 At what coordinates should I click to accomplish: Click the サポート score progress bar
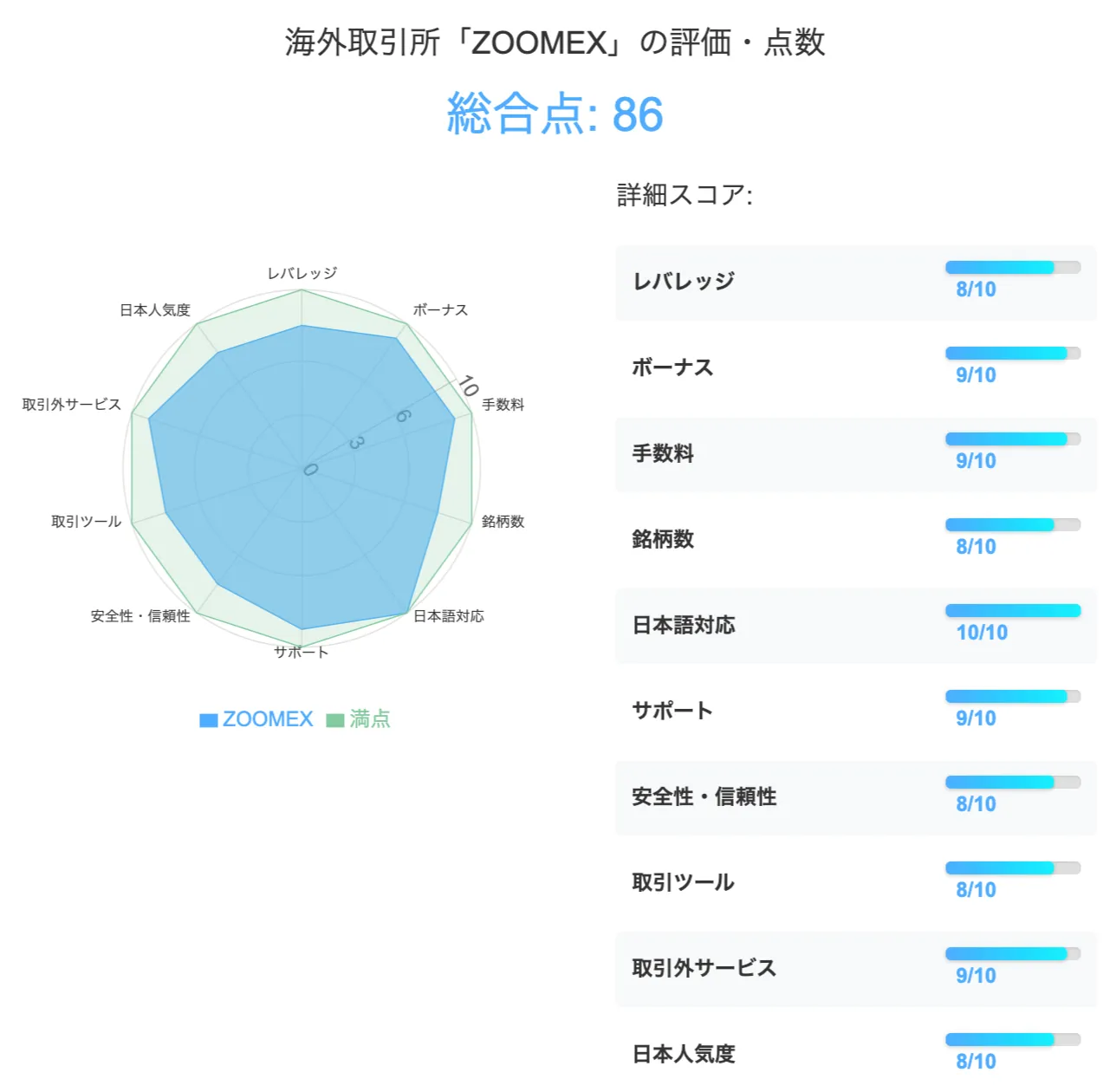[x=1013, y=697]
